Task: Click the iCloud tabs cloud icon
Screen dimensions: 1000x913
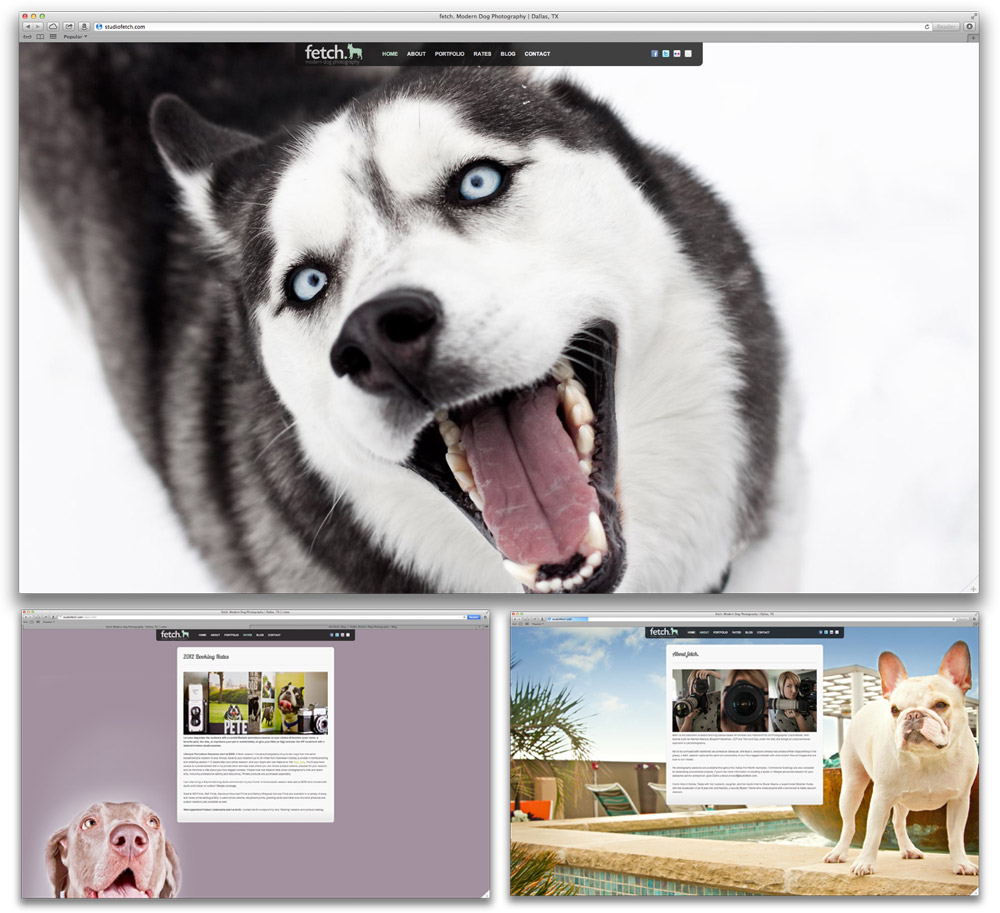Action: [53, 26]
